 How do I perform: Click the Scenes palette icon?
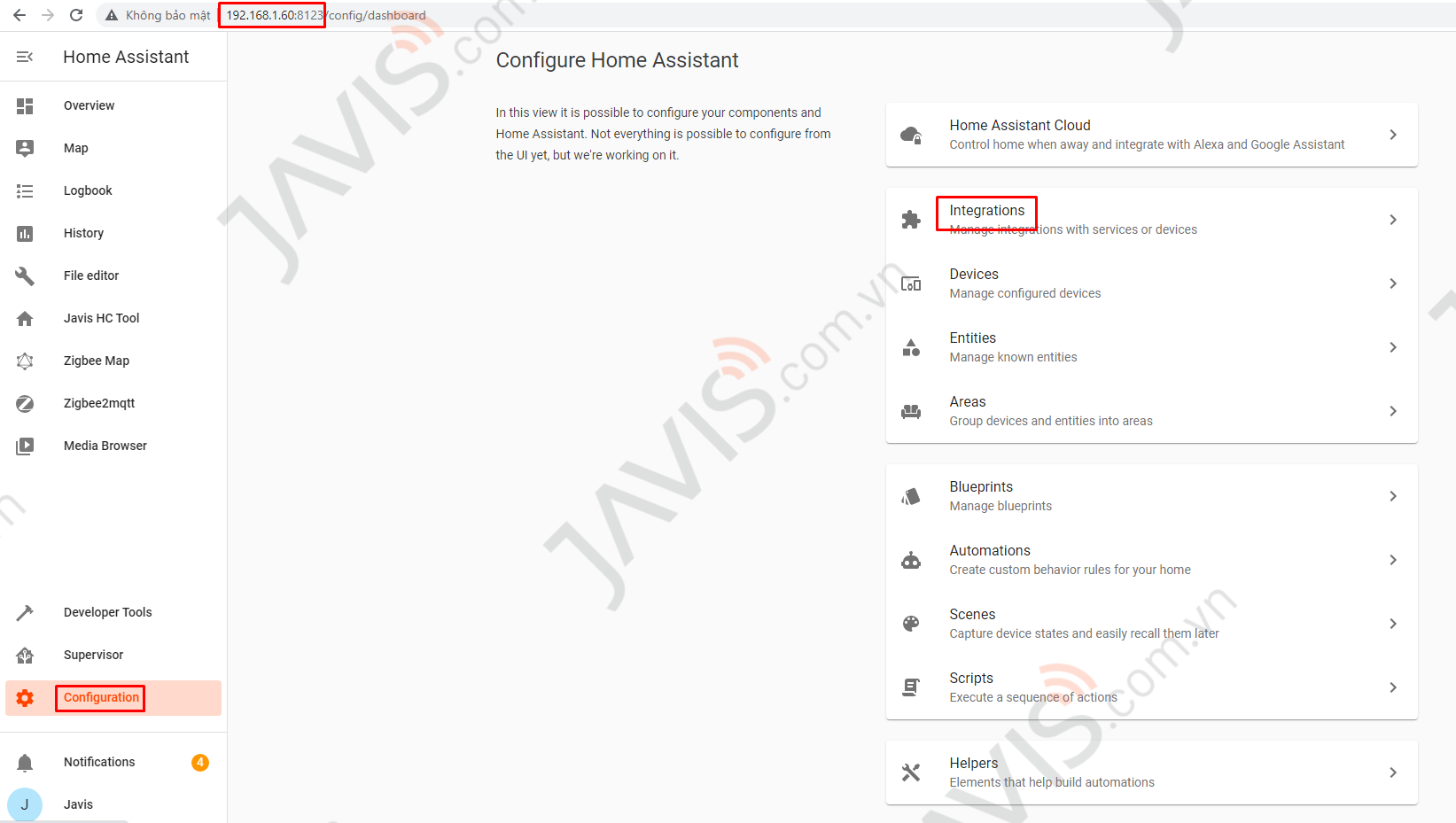click(x=911, y=624)
